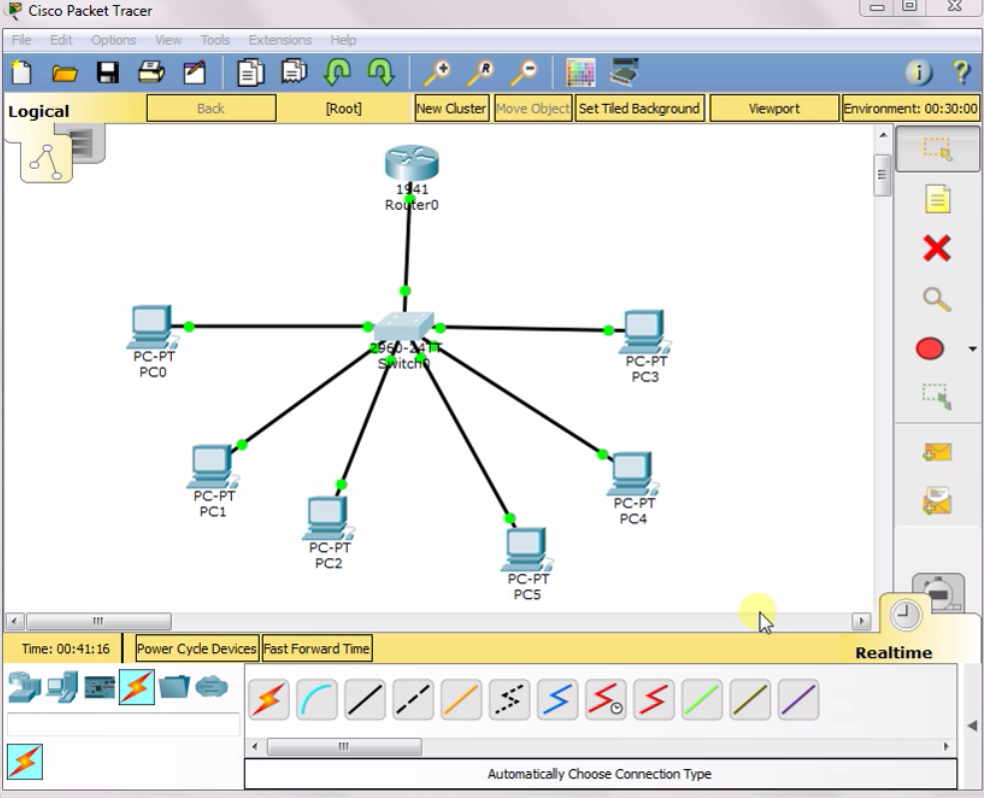Viewport: 984px width, 798px height.
Task: Click Power Cycle Devices button
Action: [197, 649]
